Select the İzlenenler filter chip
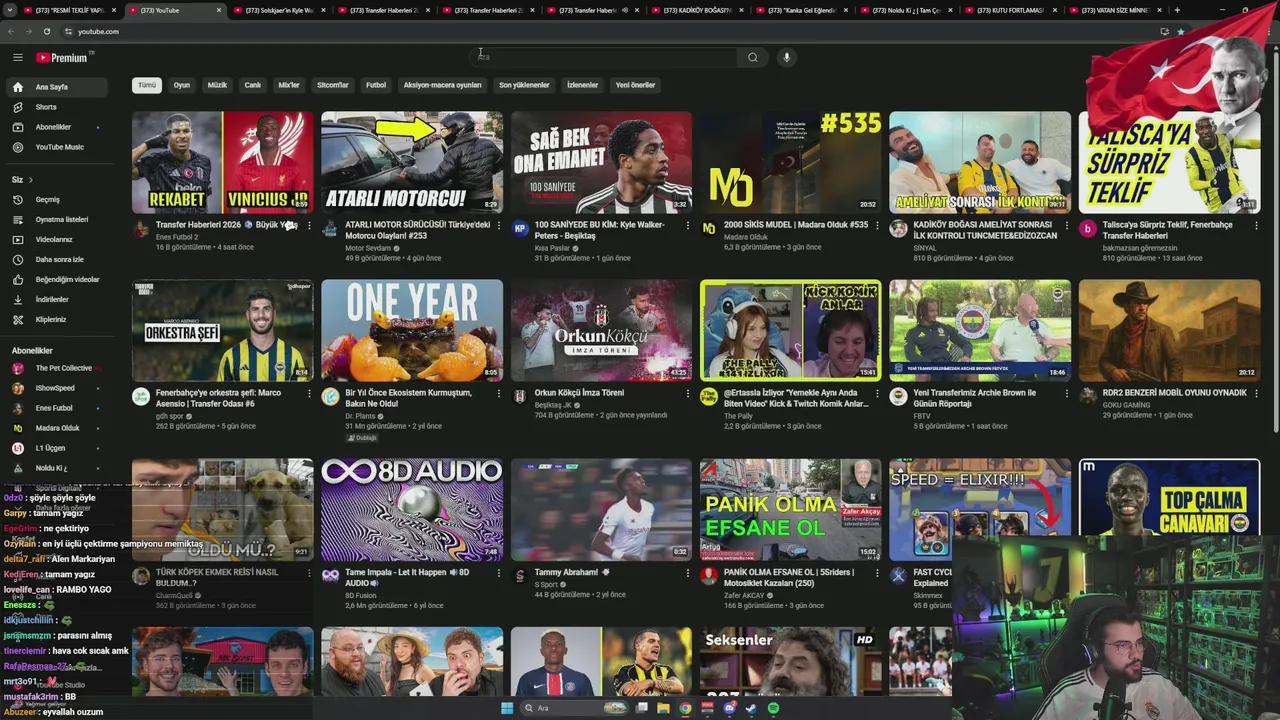 click(583, 85)
